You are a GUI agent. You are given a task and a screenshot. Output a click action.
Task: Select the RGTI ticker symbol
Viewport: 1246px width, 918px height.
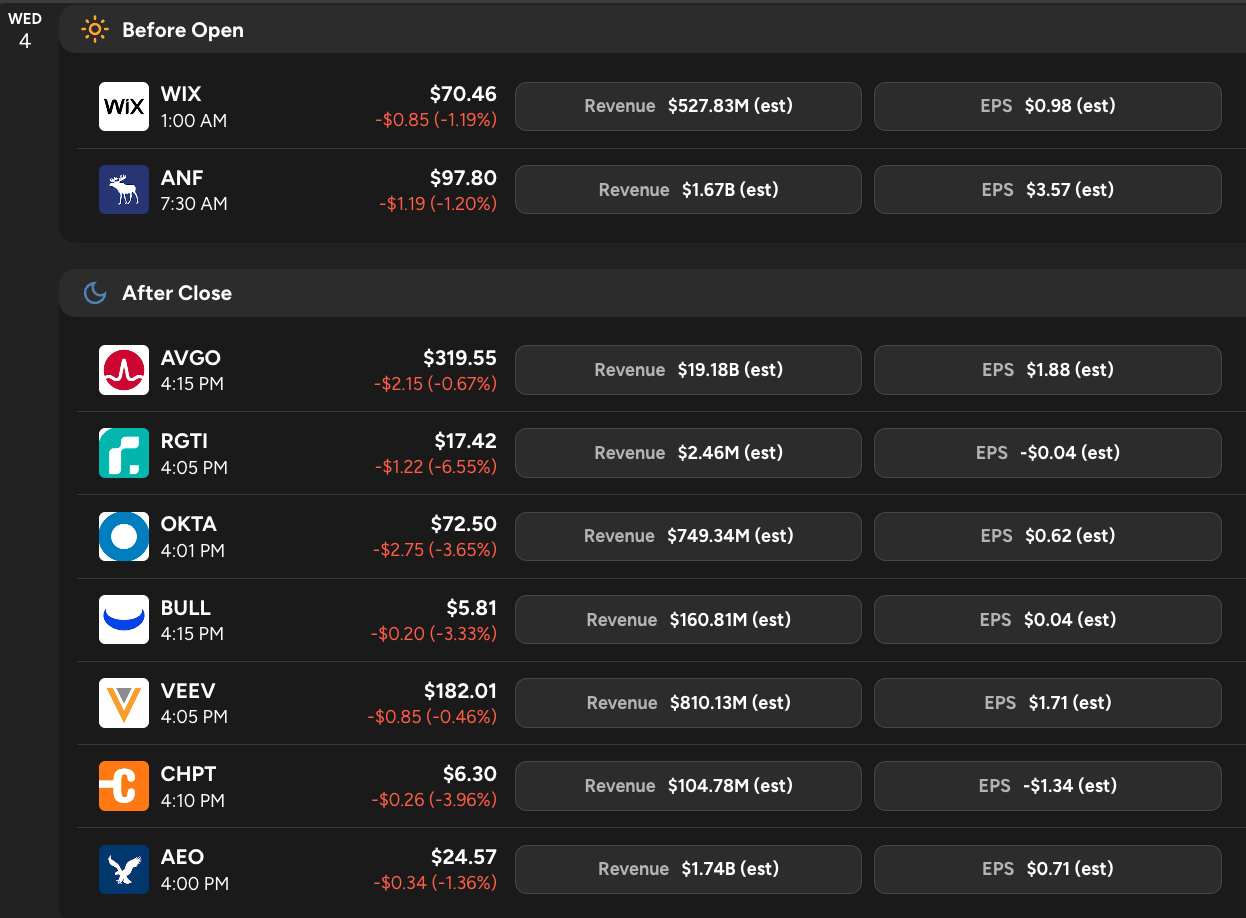coord(185,441)
